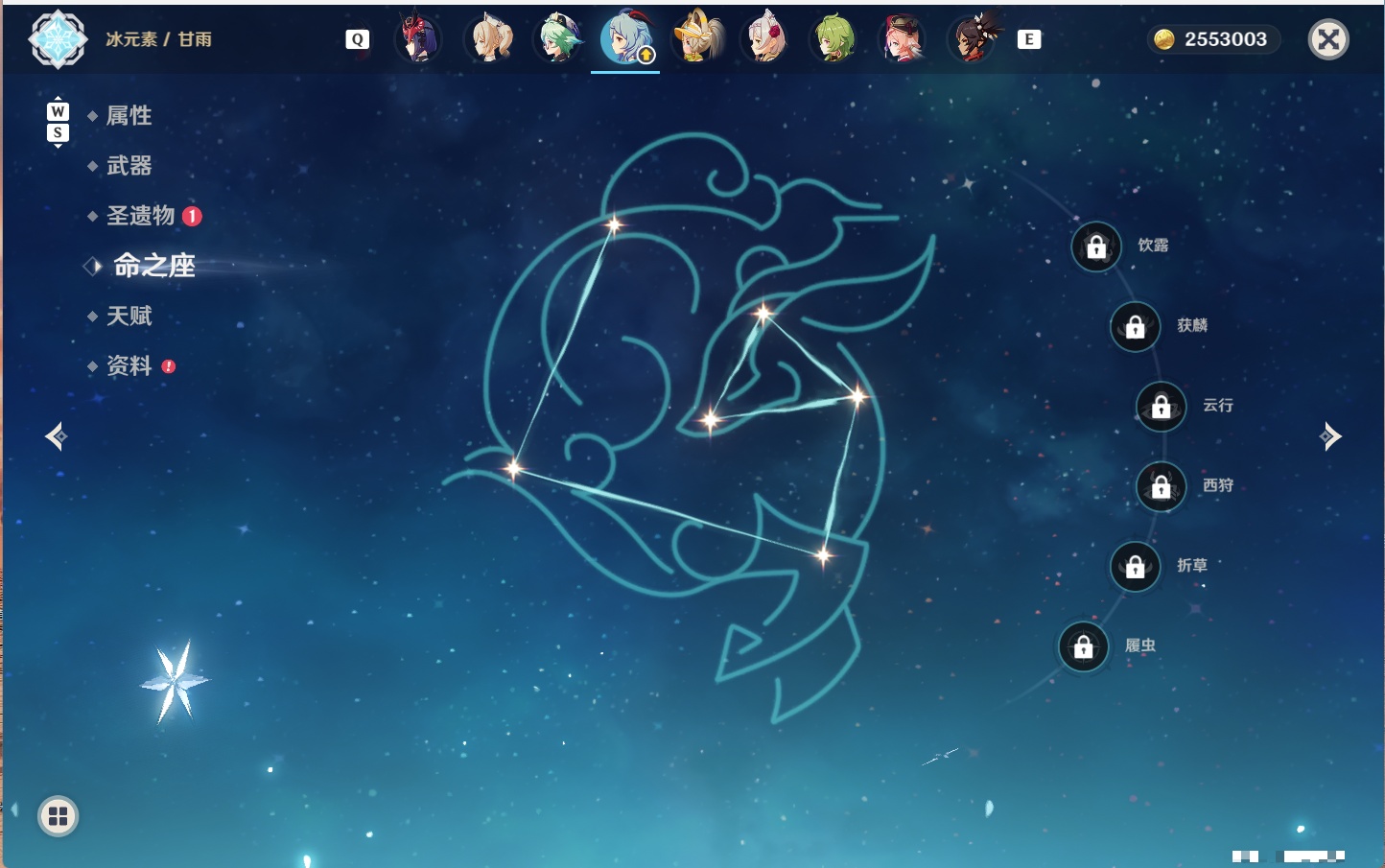The height and width of the screenshot is (868, 1385).
Task: Click the E next-character key hint
Action: (x=1029, y=39)
